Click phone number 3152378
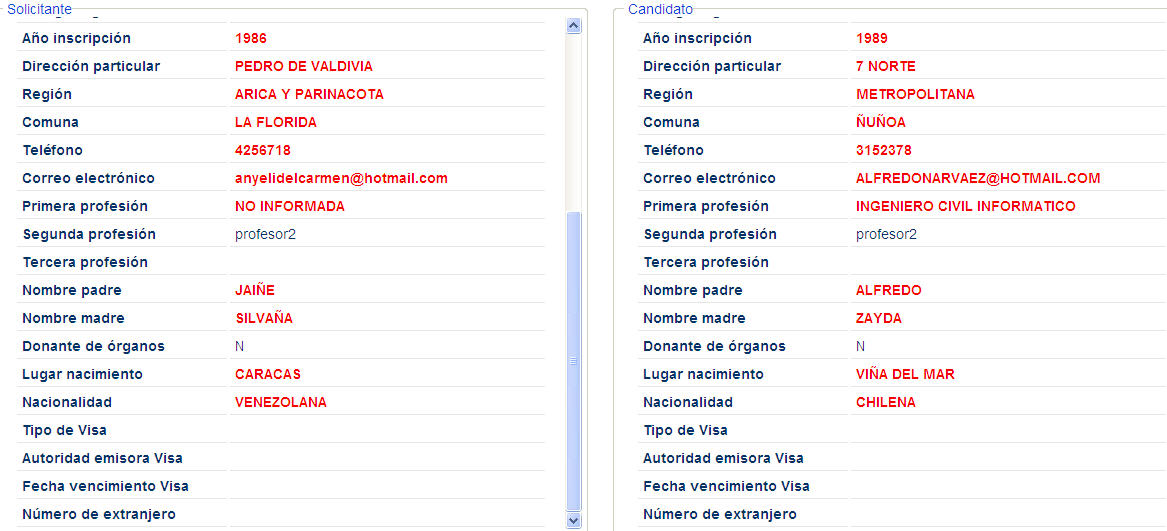The height and width of the screenshot is (531, 1167). (883, 150)
